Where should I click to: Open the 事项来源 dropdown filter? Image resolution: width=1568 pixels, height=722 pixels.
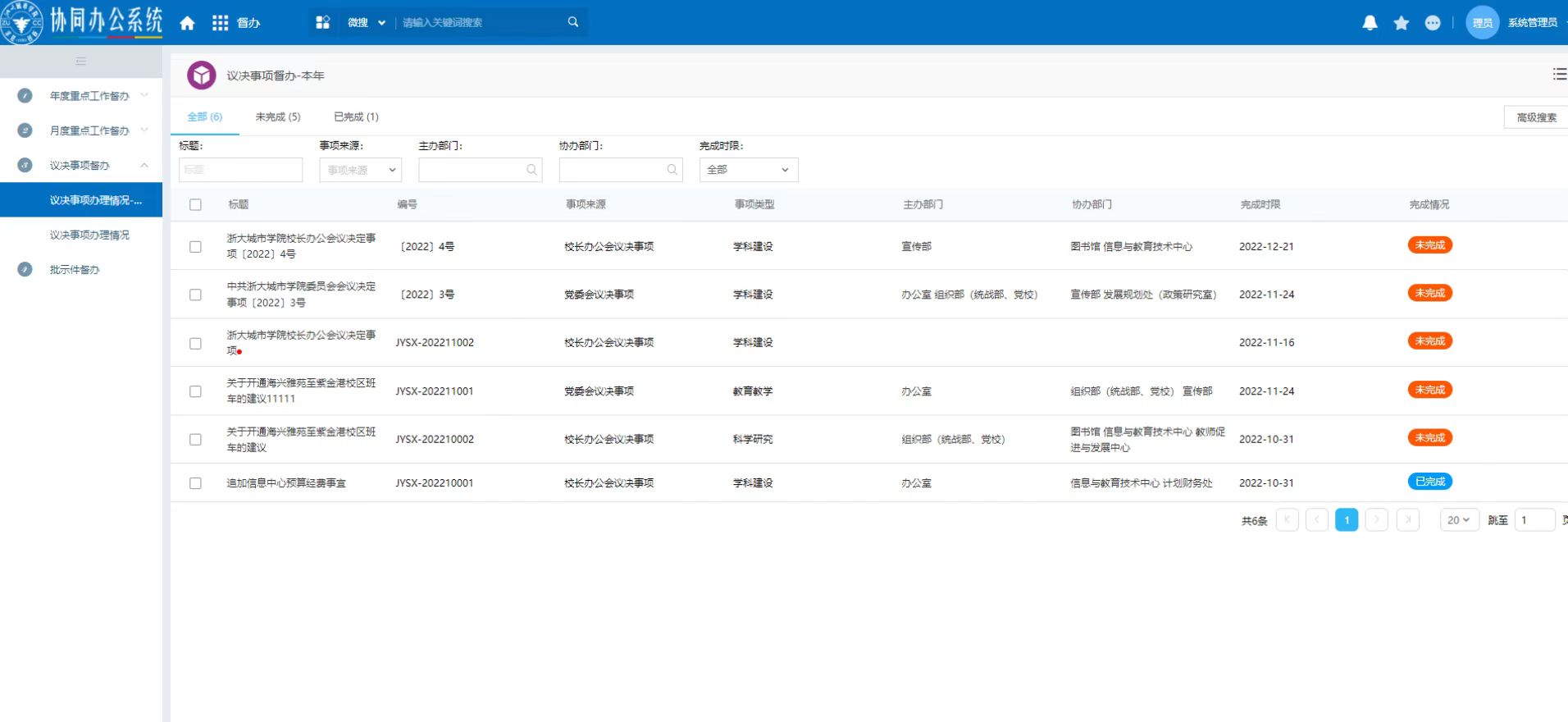pyautogui.click(x=360, y=170)
